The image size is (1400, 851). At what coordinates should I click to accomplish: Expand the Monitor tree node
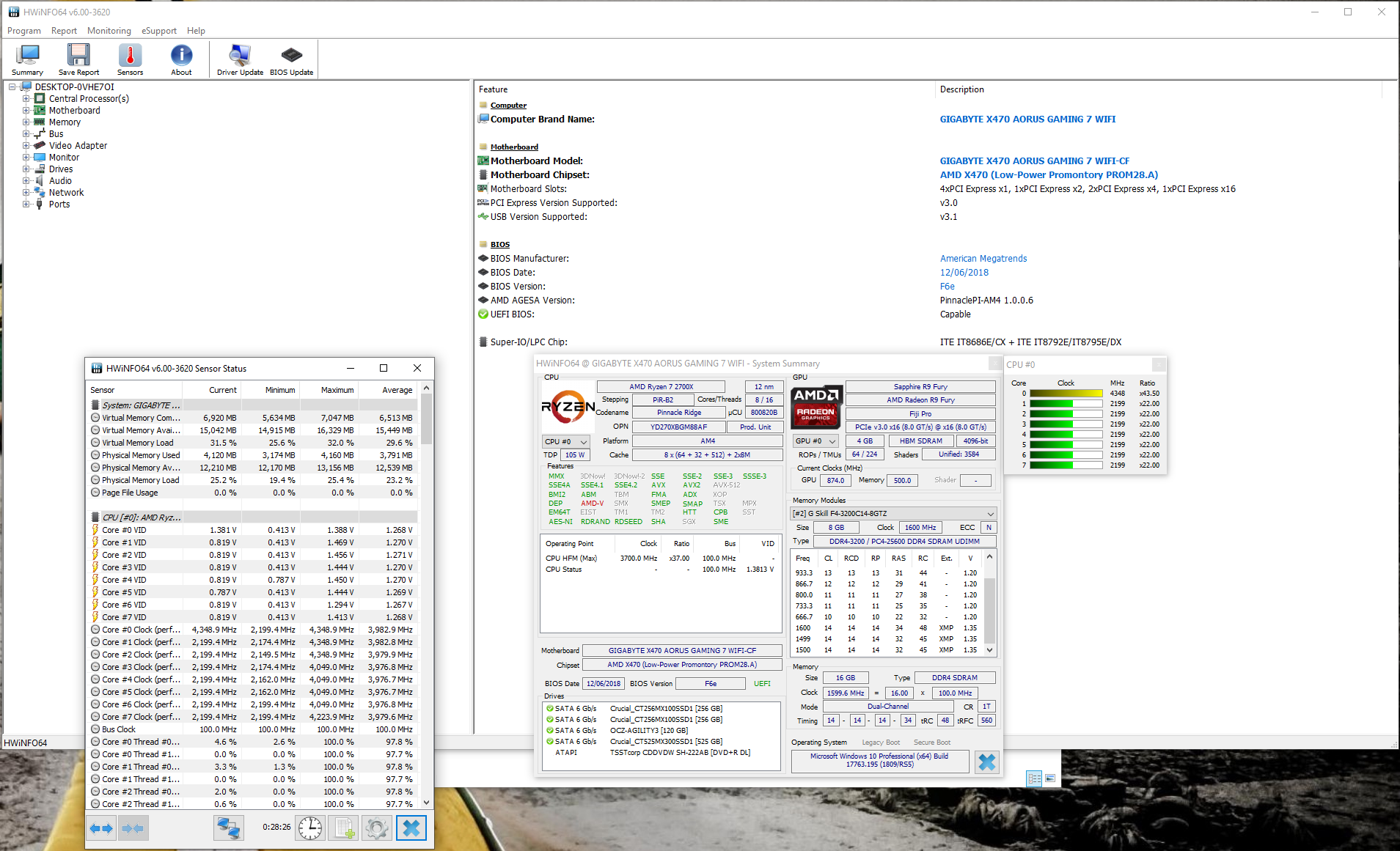click(26, 158)
